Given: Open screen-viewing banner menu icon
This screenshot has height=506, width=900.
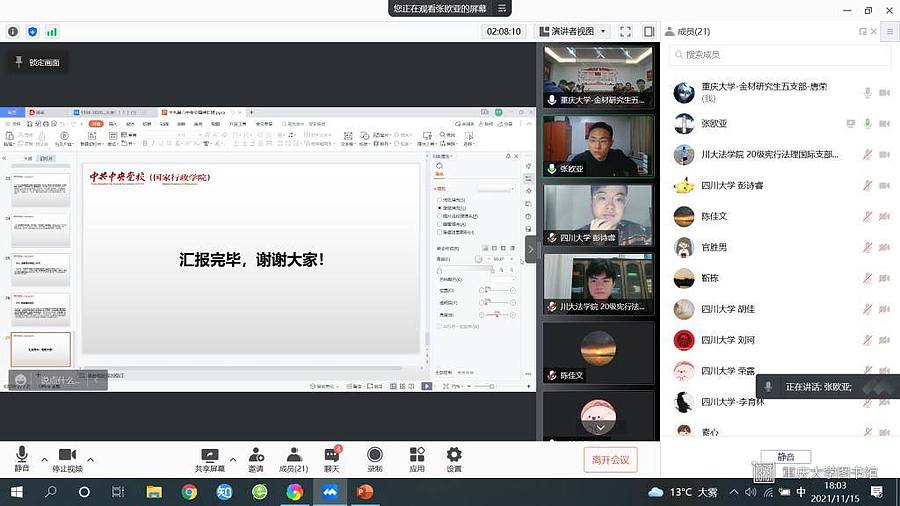Looking at the screenshot, I should pyautogui.click(x=502, y=8).
